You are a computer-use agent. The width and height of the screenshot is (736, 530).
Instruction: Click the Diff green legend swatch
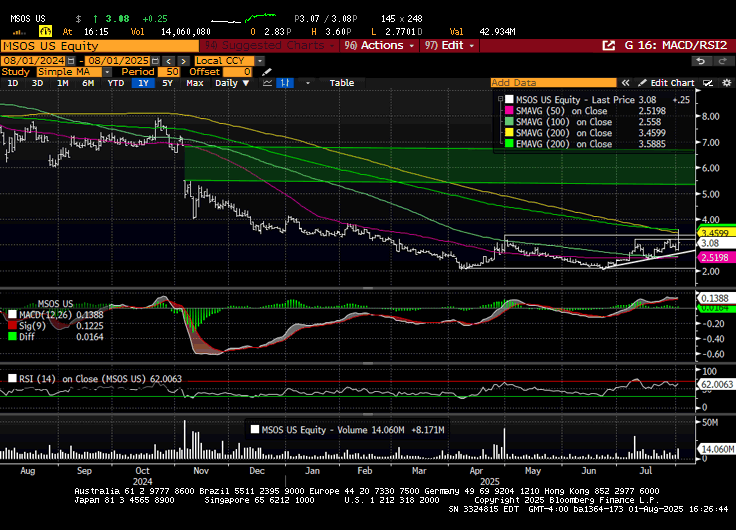click(12, 337)
